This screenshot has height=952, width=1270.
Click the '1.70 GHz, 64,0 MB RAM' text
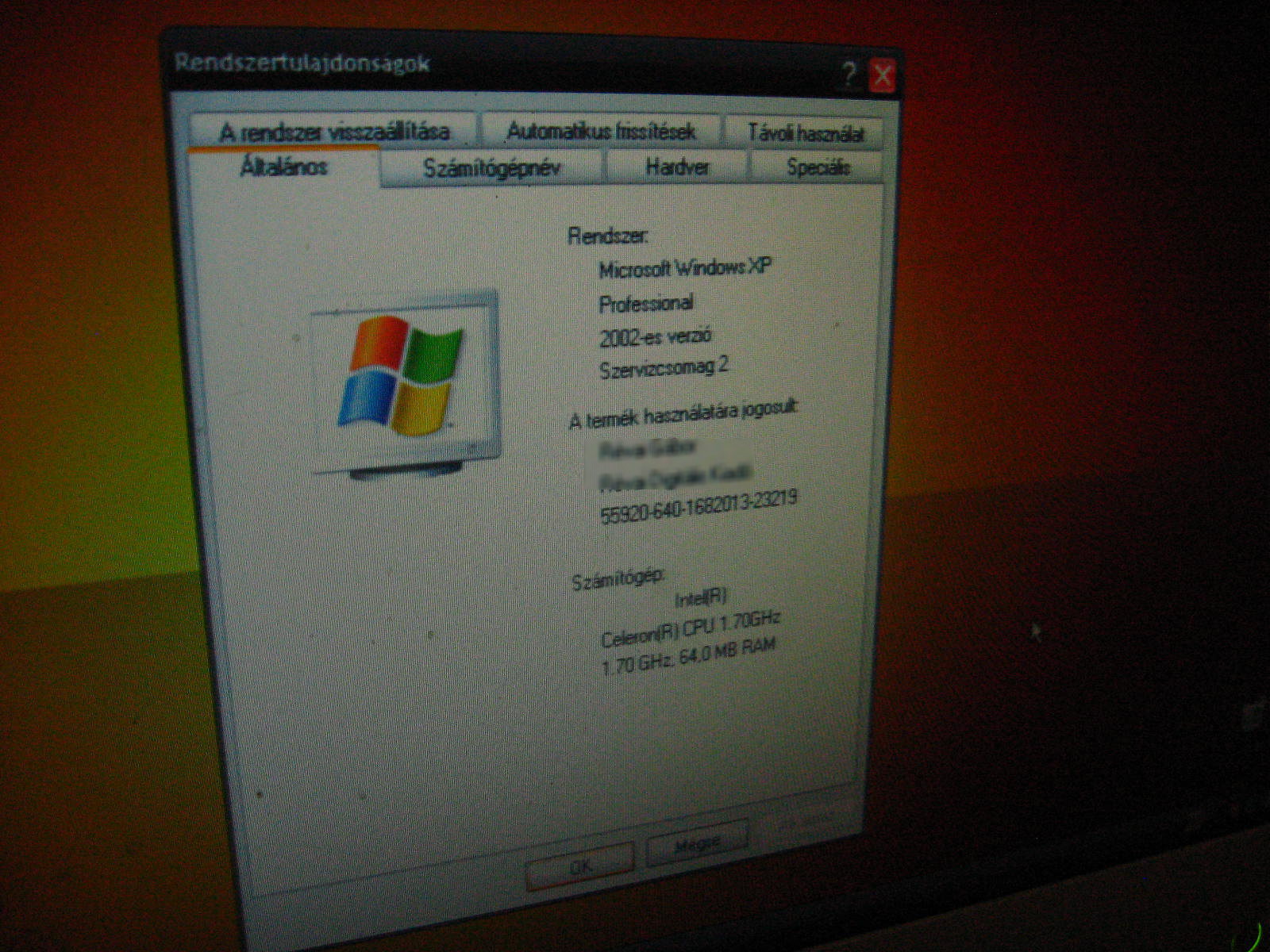(x=688, y=657)
